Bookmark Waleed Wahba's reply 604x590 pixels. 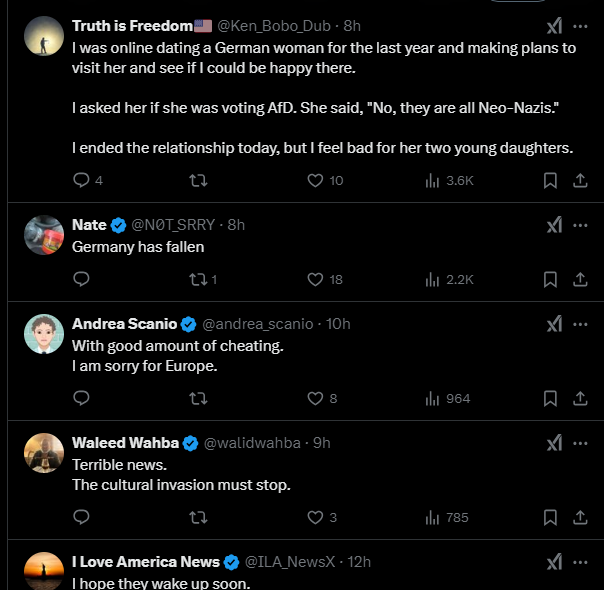(550, 517)
